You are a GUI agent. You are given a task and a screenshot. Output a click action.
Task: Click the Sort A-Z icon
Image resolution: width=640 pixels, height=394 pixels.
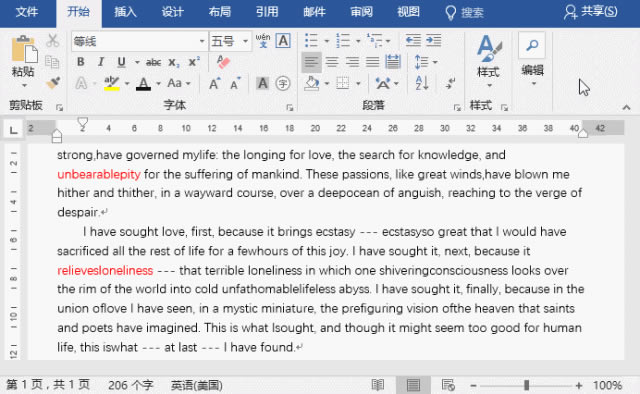[422, 83]
